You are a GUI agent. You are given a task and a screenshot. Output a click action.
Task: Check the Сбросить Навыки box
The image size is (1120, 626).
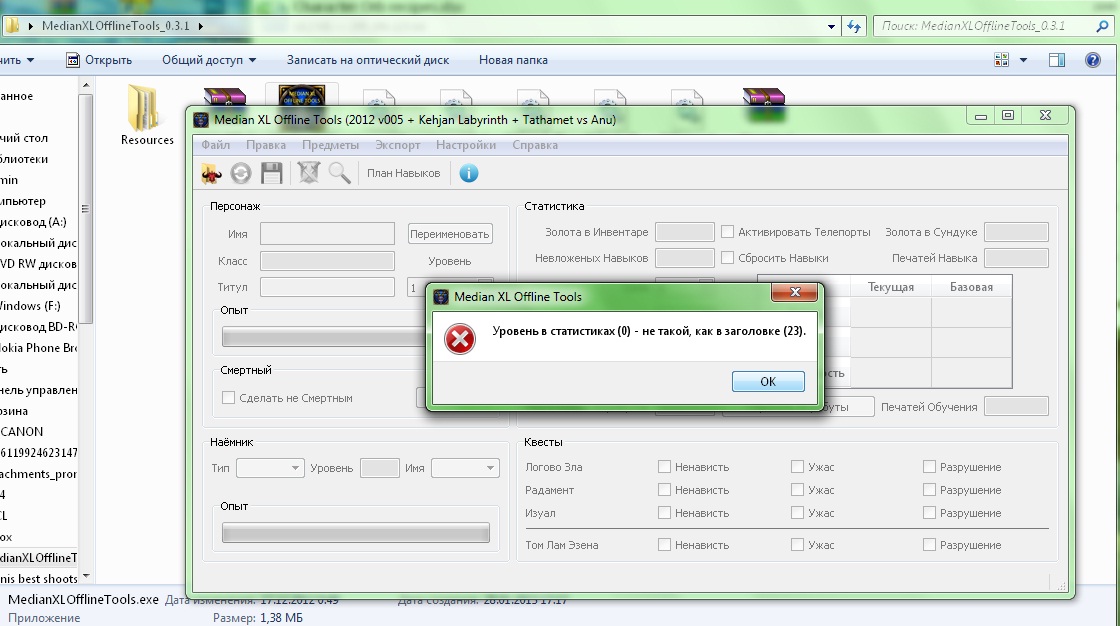[727, 257]
